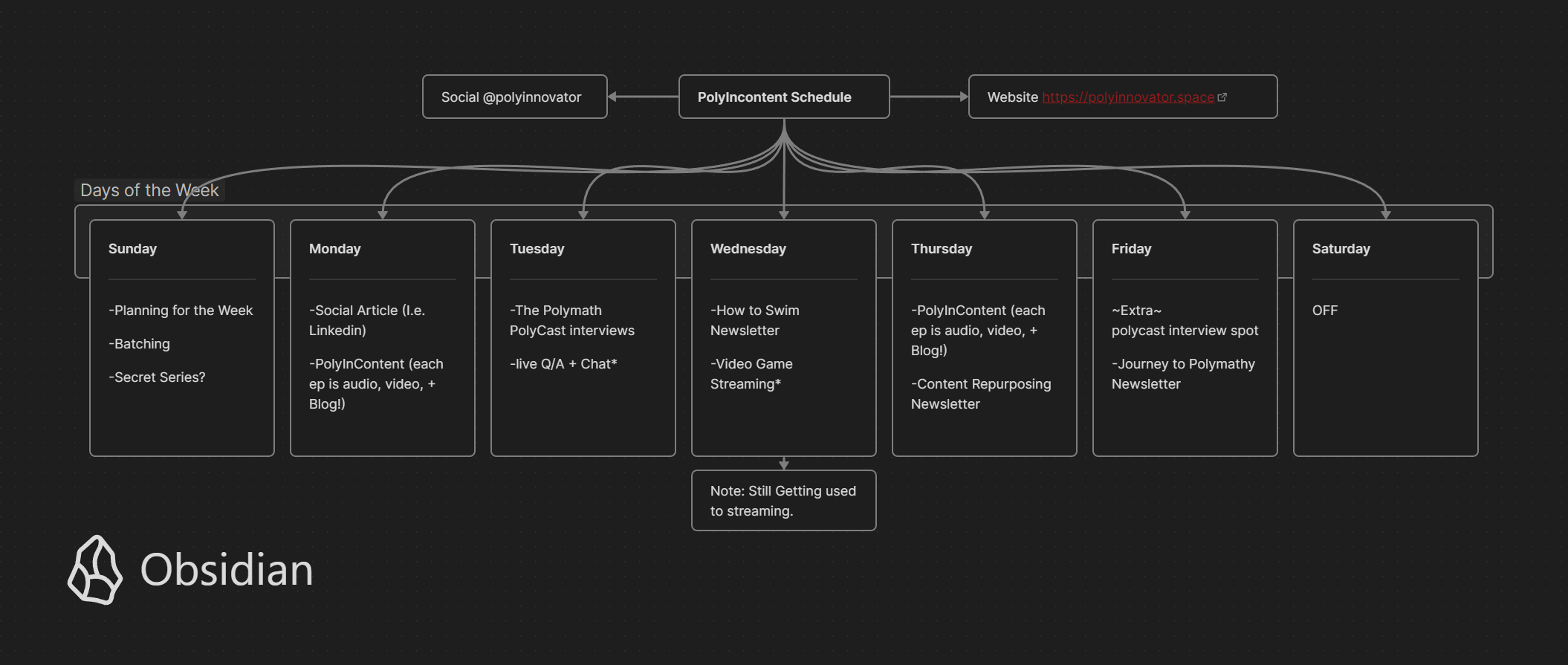
Task: Click the Obsidian crystal logo icon
Action: 95,570
